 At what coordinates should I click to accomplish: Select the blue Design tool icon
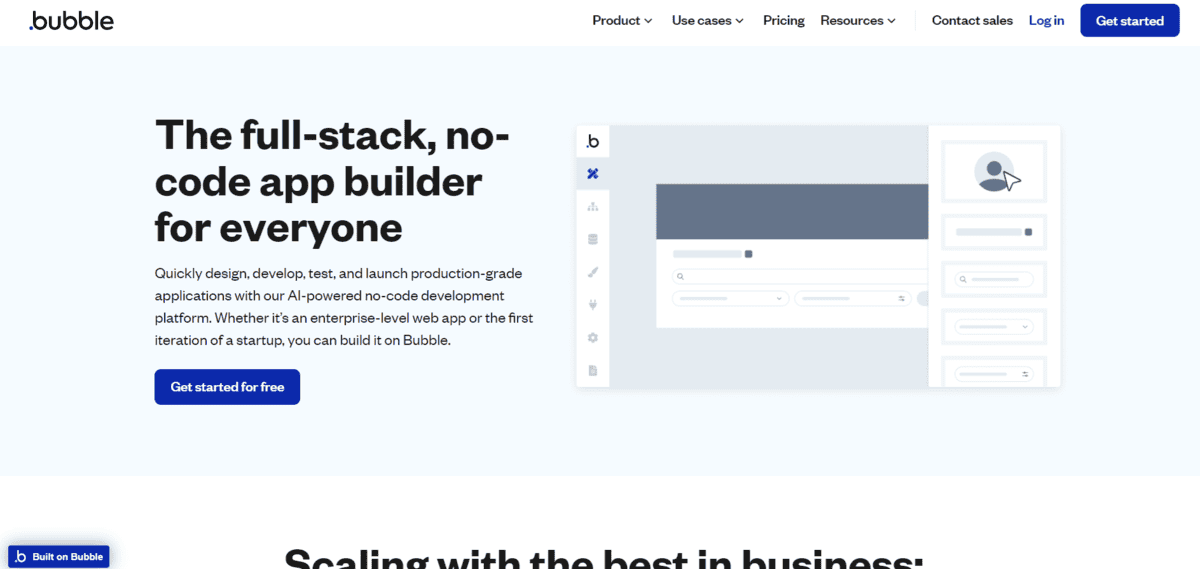pyautogui.click(x=593, y=174)
